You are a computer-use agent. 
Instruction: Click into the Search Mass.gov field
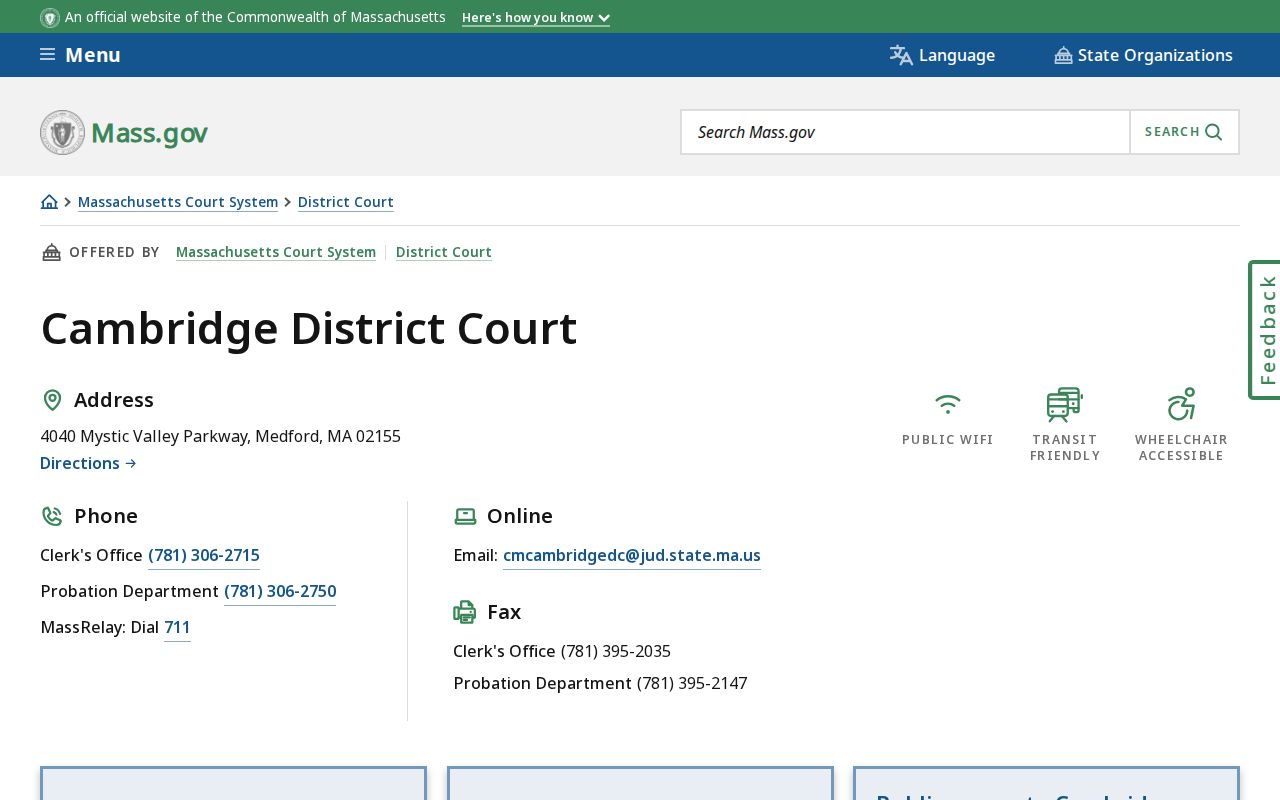tap(905, 132)
